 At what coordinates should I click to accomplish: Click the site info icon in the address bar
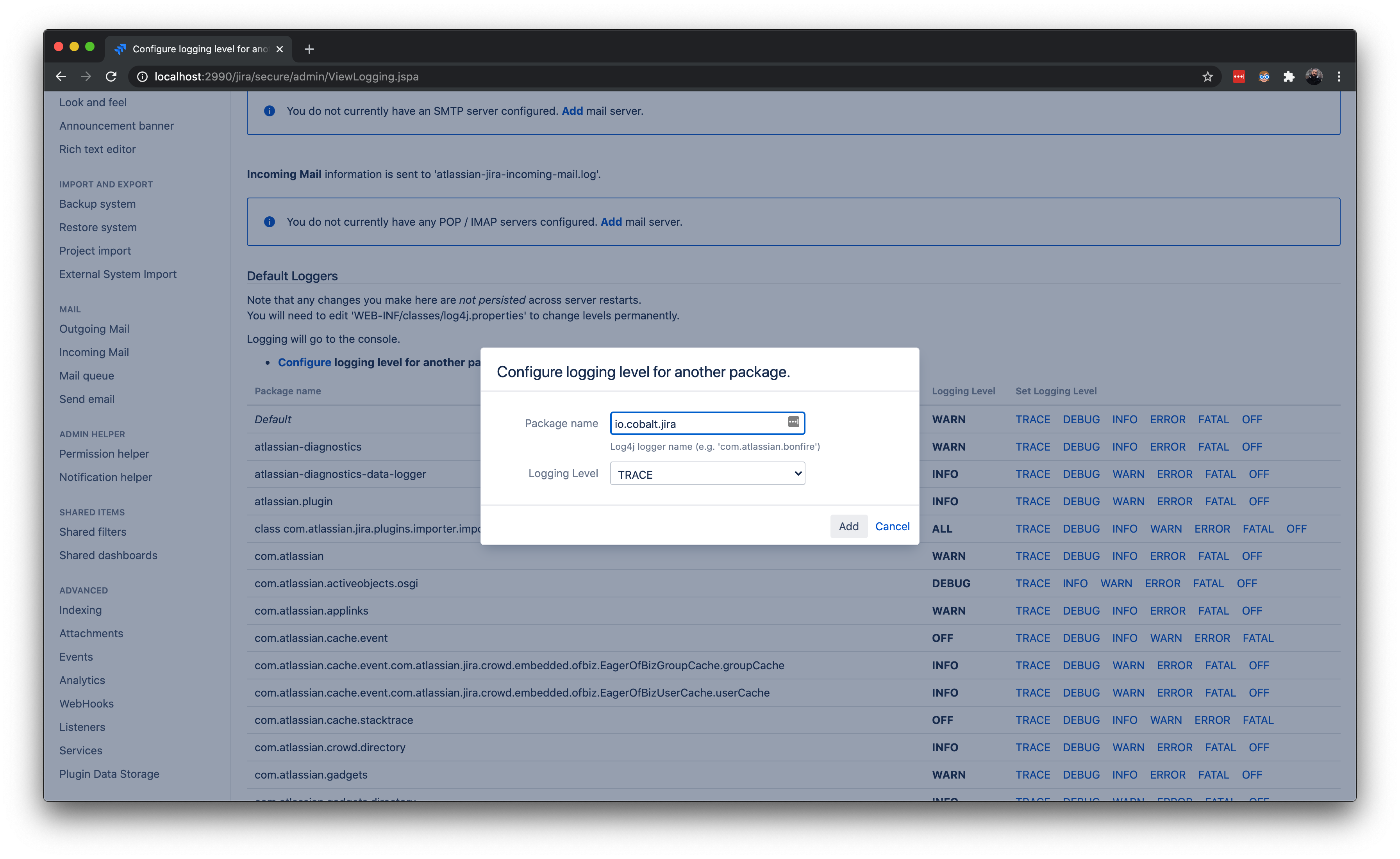coord(142,77)
